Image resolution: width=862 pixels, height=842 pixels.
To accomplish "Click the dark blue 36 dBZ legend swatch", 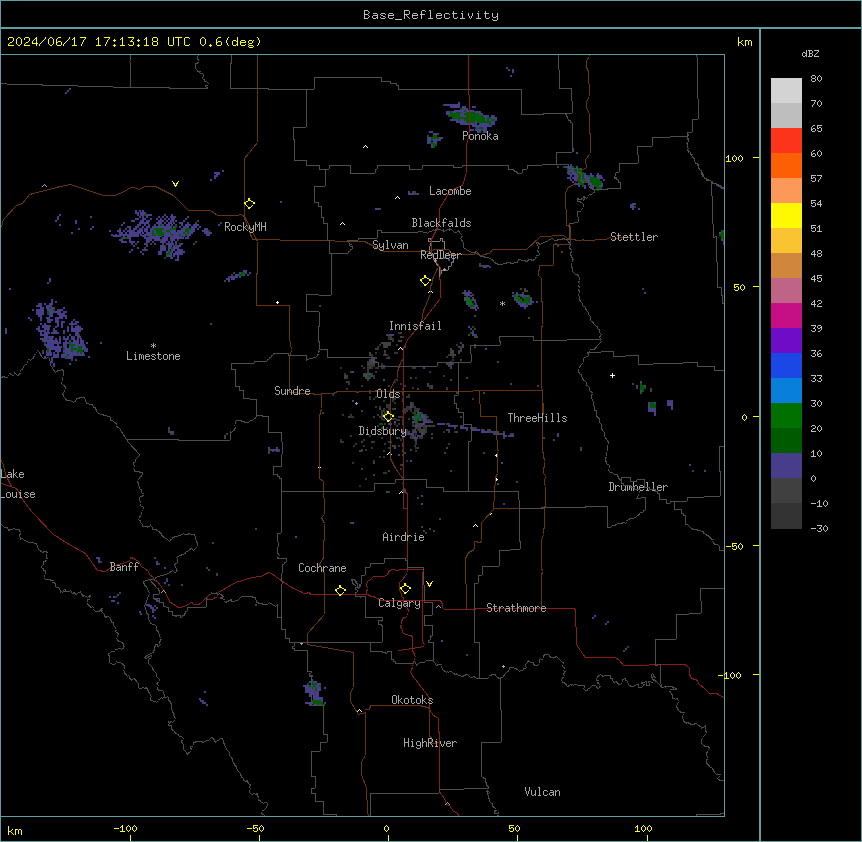I will [x=786, y=365].
